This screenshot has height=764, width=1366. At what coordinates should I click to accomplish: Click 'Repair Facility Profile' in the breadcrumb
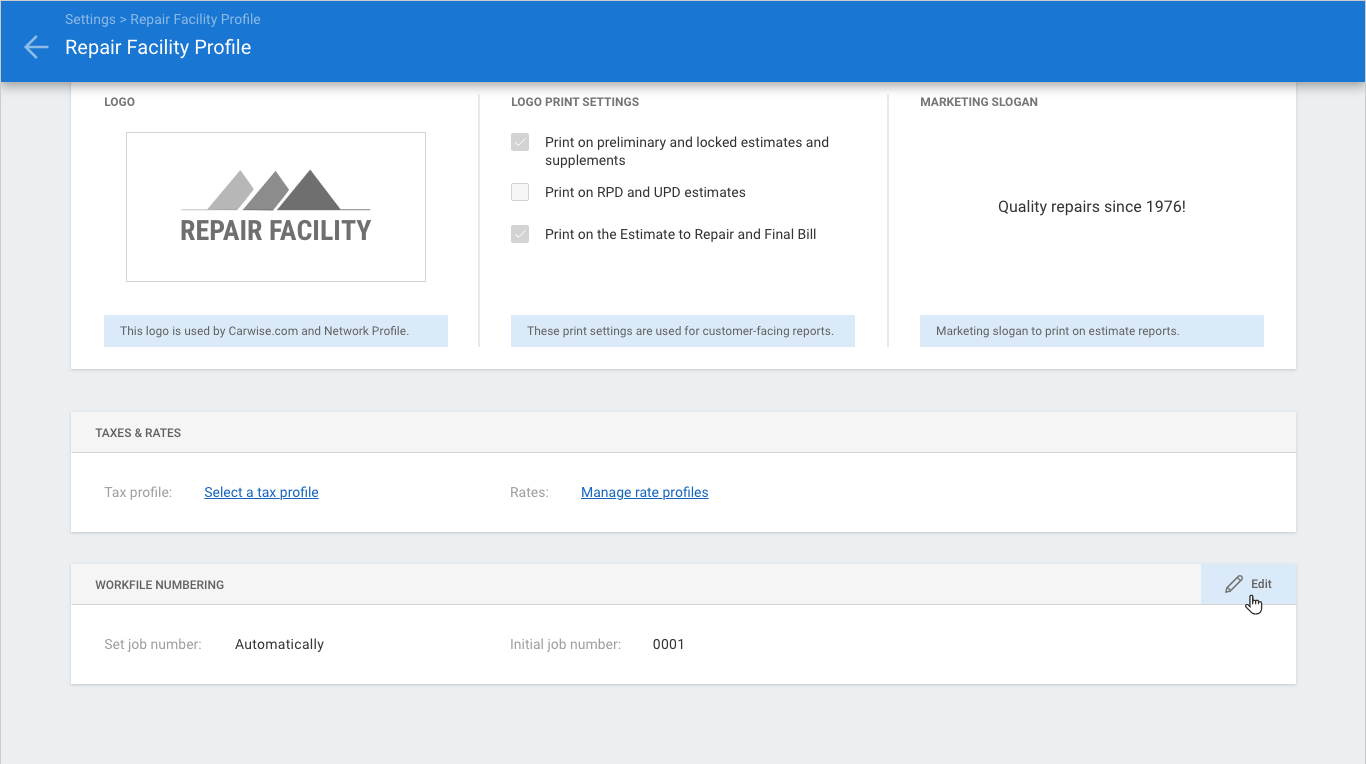coord(195,19)
